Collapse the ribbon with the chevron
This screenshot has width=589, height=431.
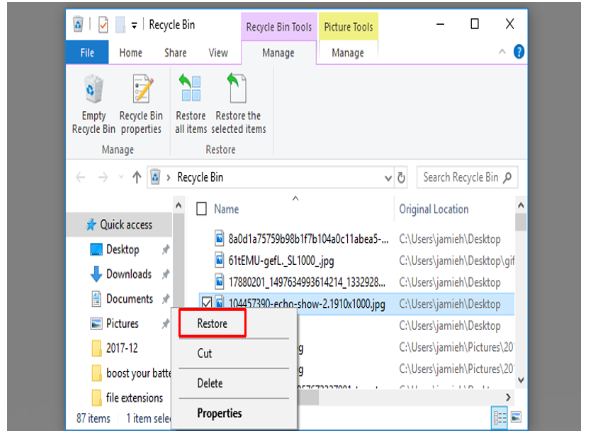coord(502,52)
